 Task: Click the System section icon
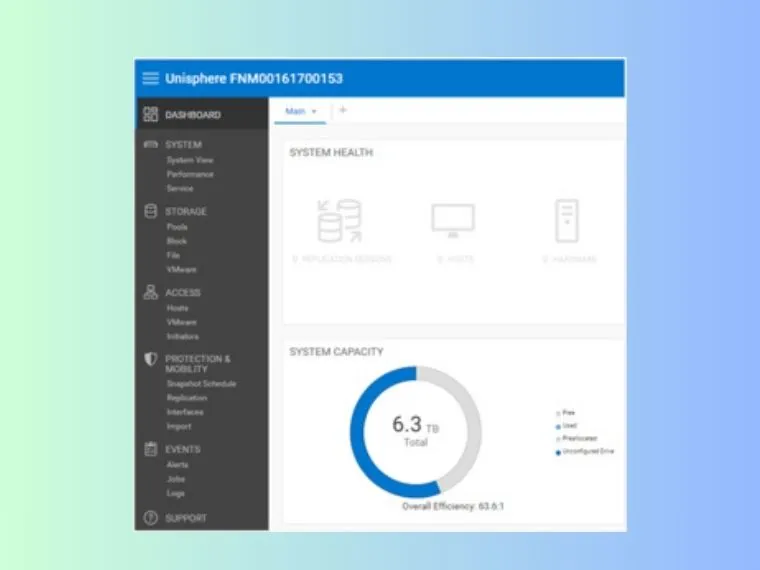(x=150, y=144)
